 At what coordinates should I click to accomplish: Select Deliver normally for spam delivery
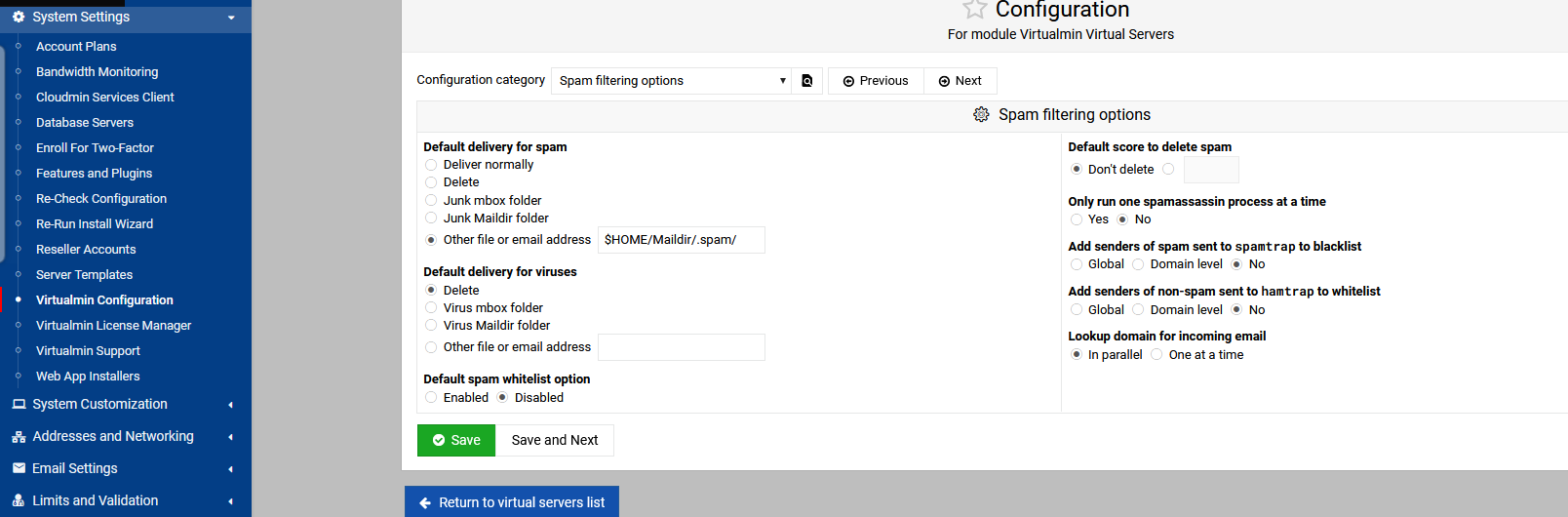pos(431,165)
